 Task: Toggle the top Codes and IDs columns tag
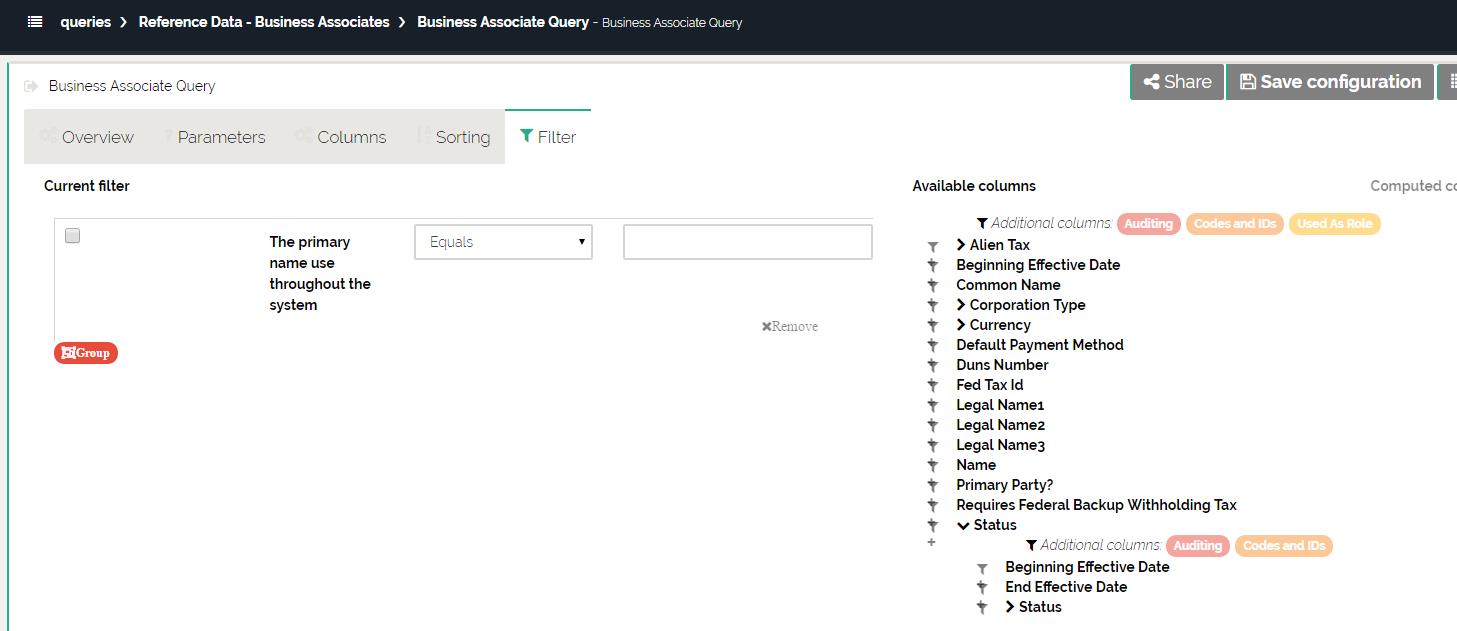pos(1234,224)
